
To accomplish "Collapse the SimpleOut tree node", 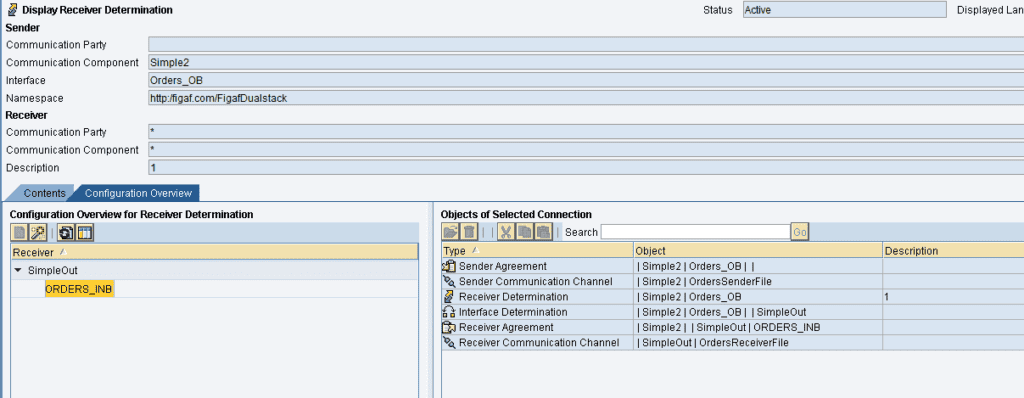I will [18, 270].
